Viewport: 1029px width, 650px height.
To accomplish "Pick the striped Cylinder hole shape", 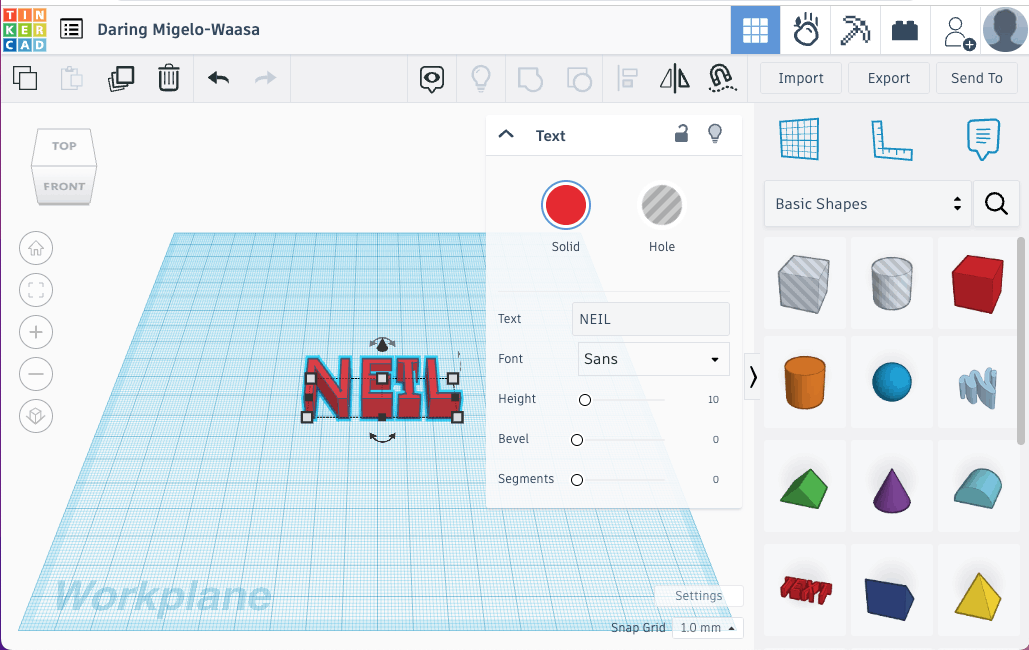I will point(891,283).
